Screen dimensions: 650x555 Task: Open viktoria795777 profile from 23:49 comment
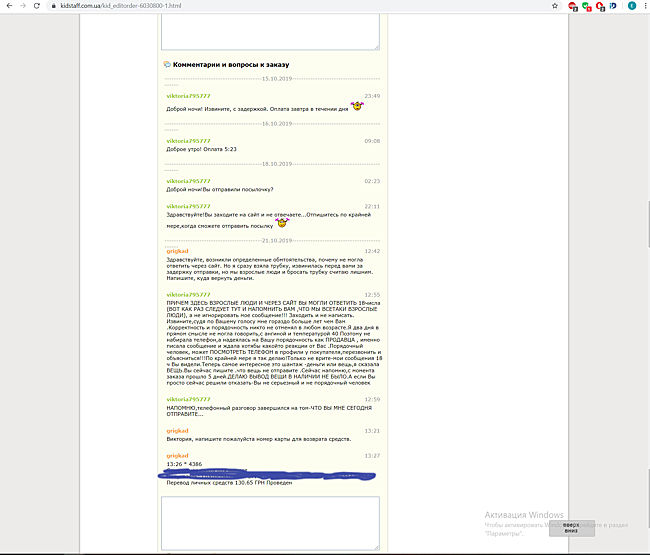point(188,96)
